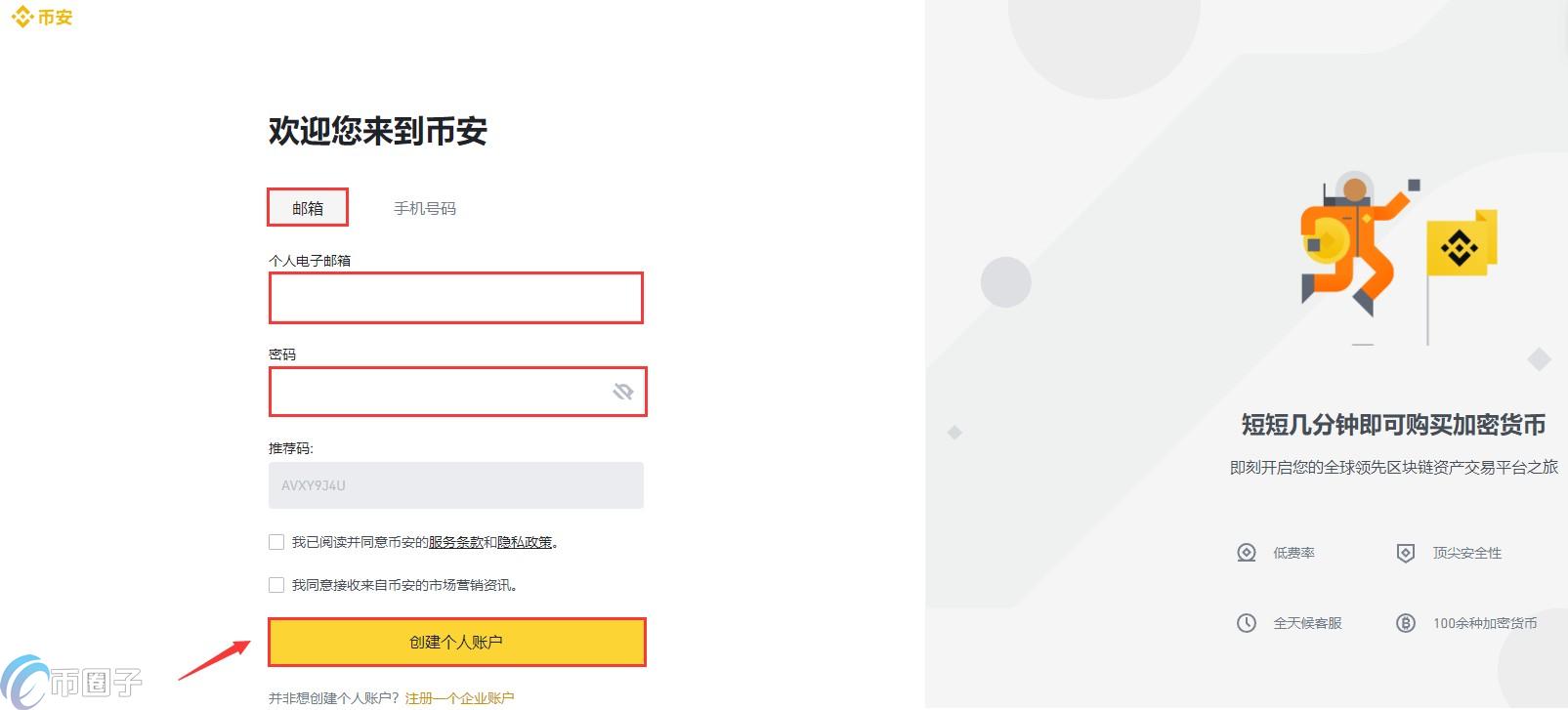Check the terms of service agreement checkbox
1568x710 pixels.
(x=276, y=542)
